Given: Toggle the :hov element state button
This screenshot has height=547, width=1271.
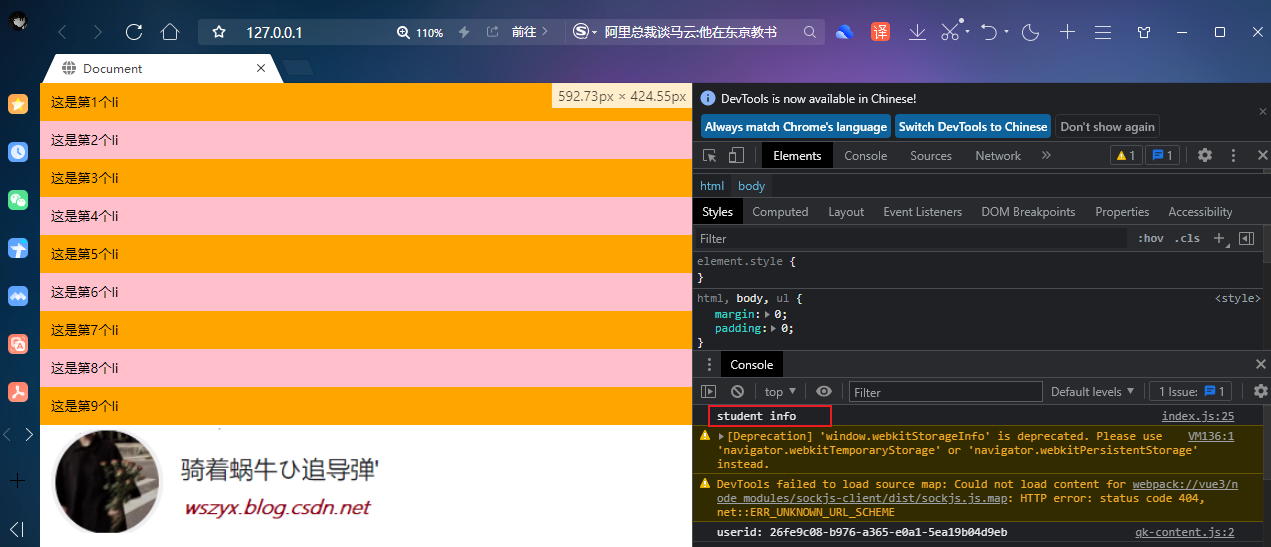Looking at the screenshot, I should click(x=1151, y=239).
